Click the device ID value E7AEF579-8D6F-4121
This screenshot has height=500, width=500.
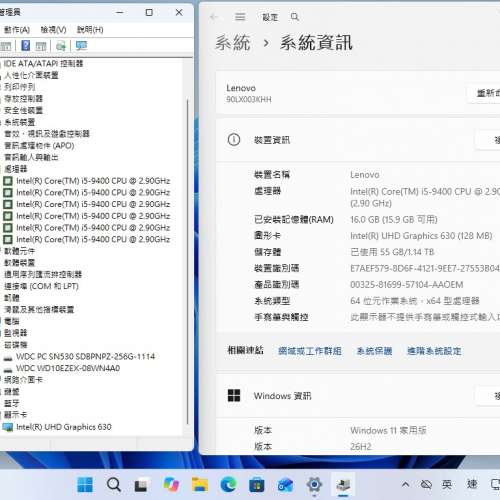click(x=425, y=268)
